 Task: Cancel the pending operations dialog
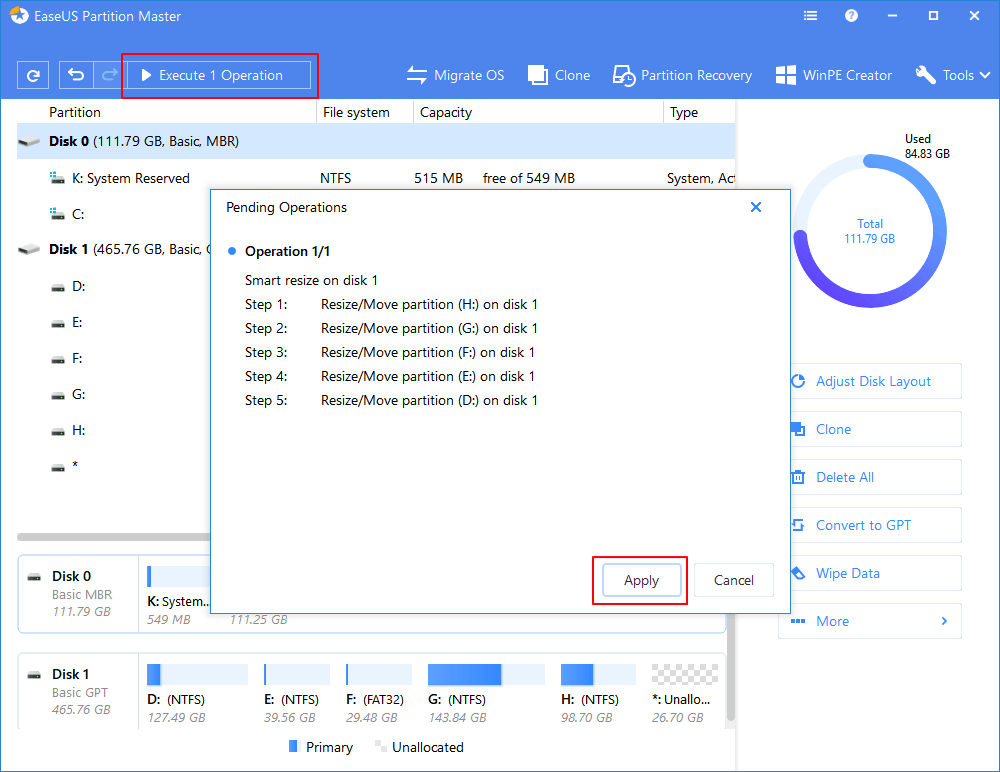[733, 580]
